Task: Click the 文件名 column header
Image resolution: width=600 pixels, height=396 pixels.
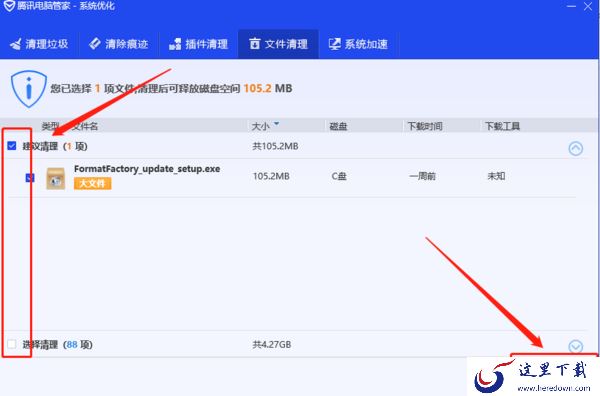Action: pyautogui.click(x=85, y=126)
